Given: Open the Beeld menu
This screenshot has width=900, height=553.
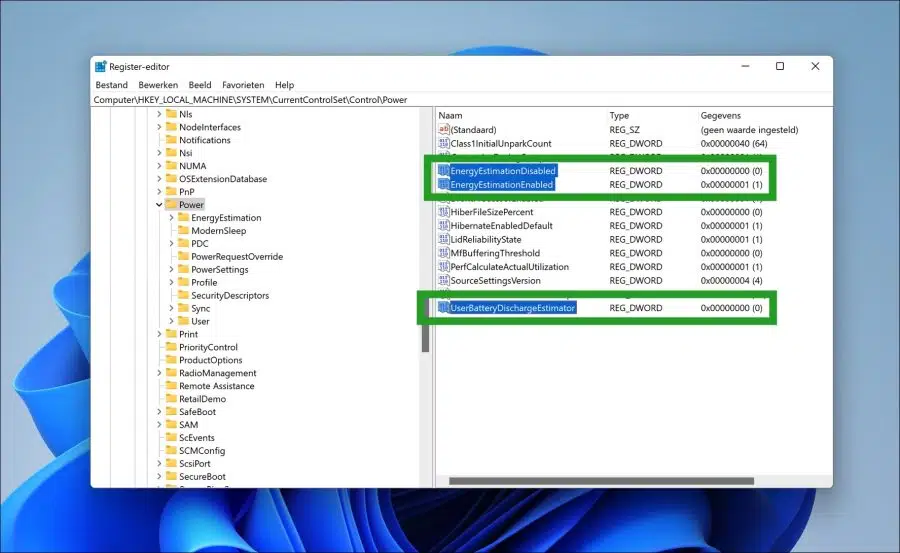Looking at the screenshot, I should tap(200, 85).
